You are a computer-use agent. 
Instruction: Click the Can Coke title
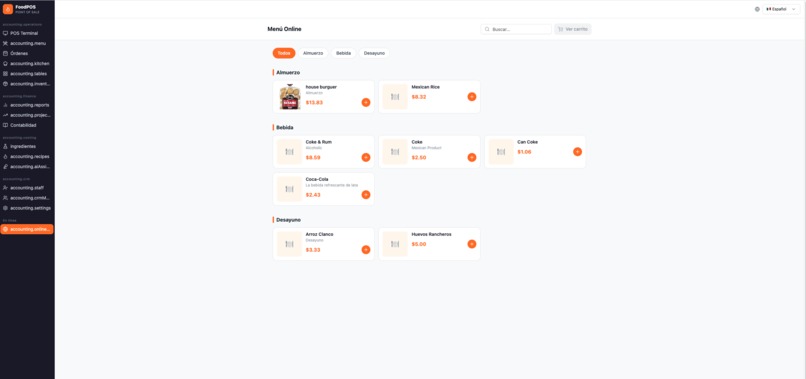pos(528,142)
